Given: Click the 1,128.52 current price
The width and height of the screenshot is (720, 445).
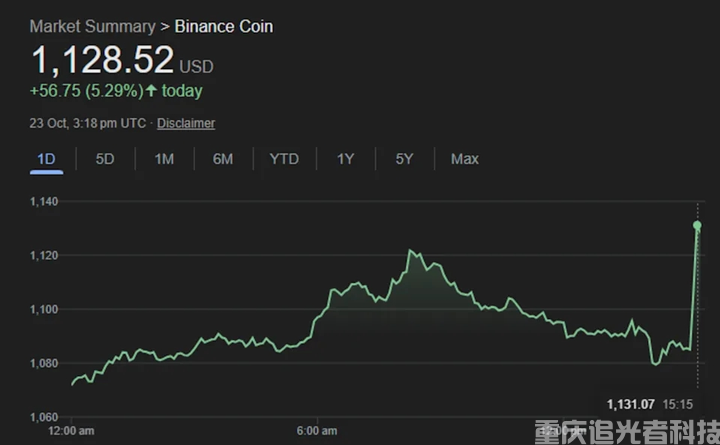Looking at the screenshot, I should pyautogui.click(x=103, y=60).
